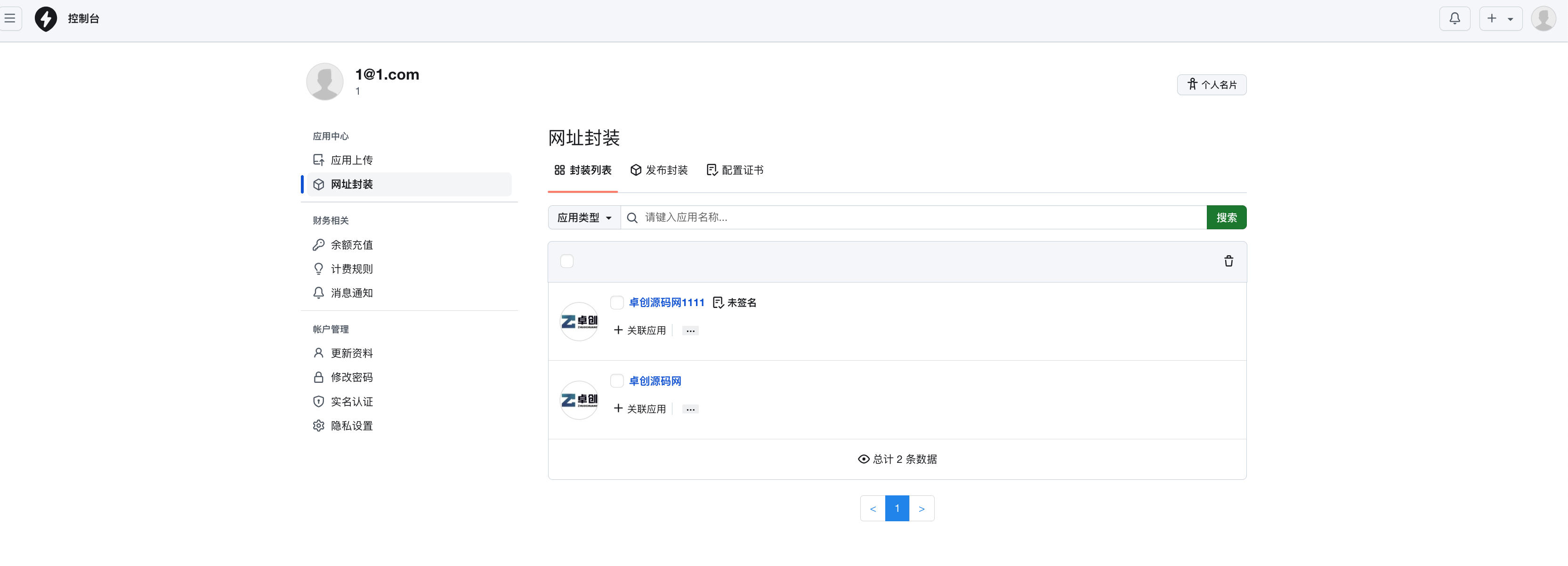Open 更新资料 in sidebar

point(409,353)
